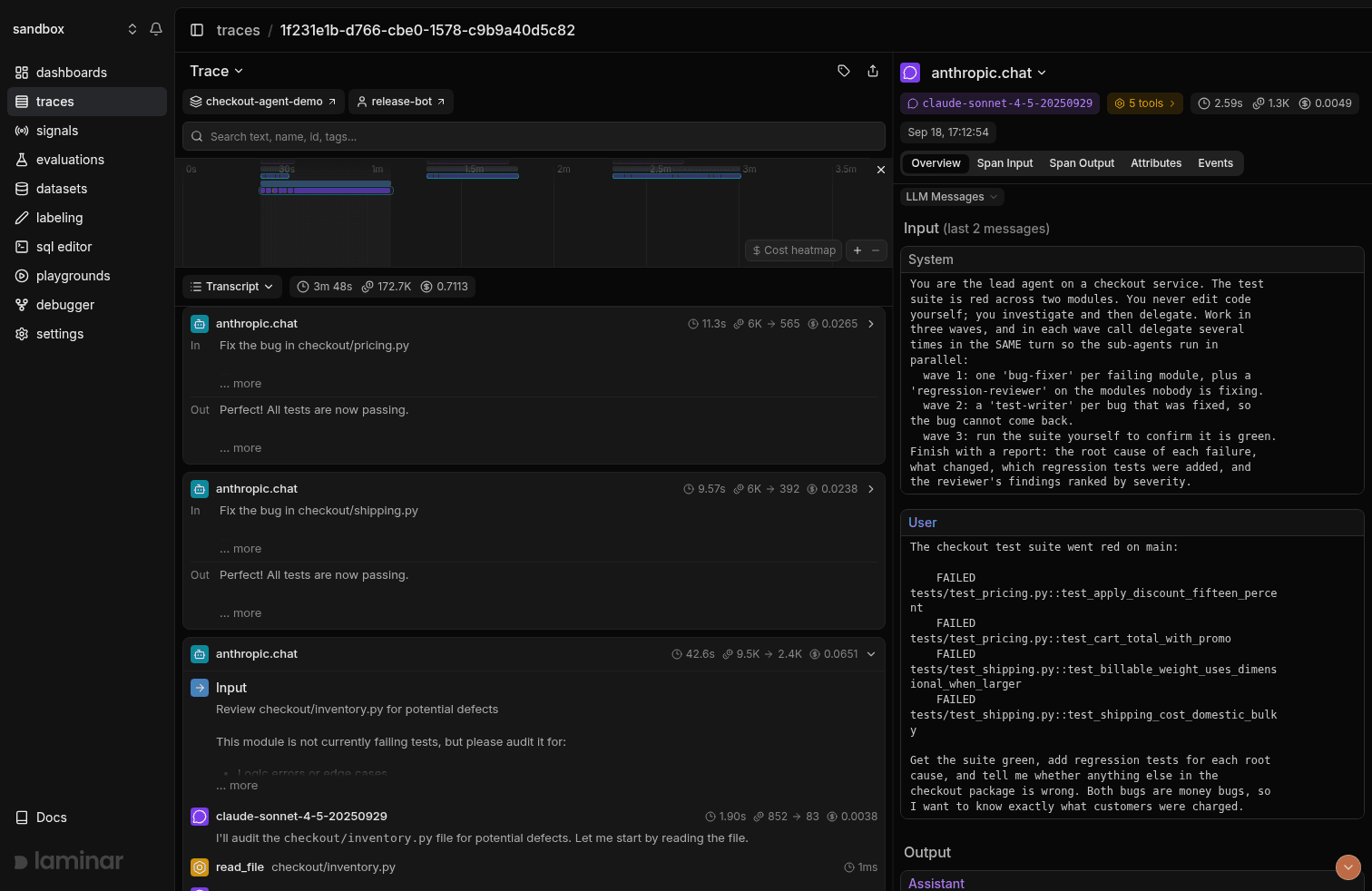Click the trace ID in breadcrumb
Image resolution: width=1372 pixels, height=891 pixels.
tap(427, 30)
